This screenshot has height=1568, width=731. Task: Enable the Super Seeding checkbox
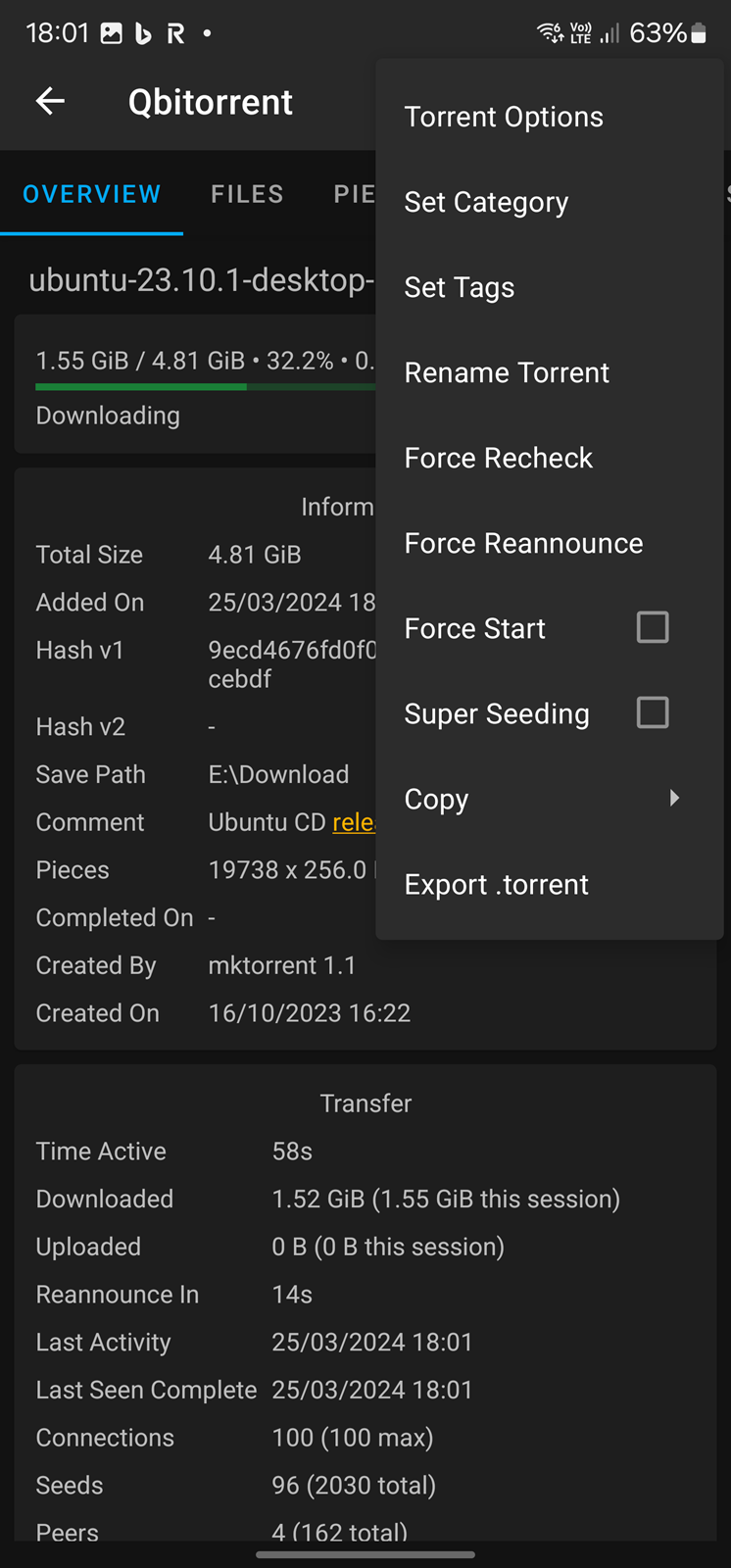[653, 712]
